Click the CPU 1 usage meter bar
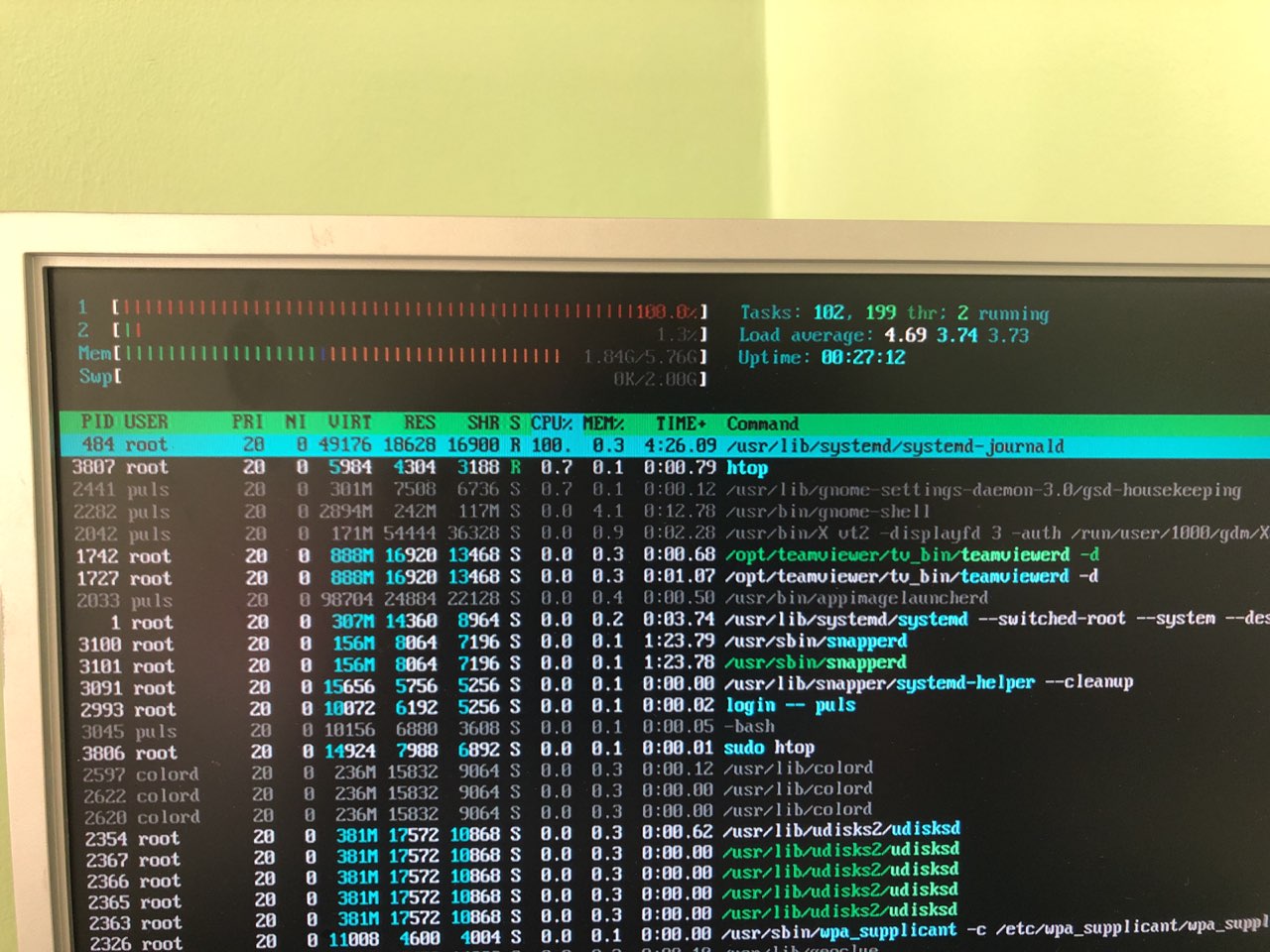1270x952 pixels. coord(411,309)
